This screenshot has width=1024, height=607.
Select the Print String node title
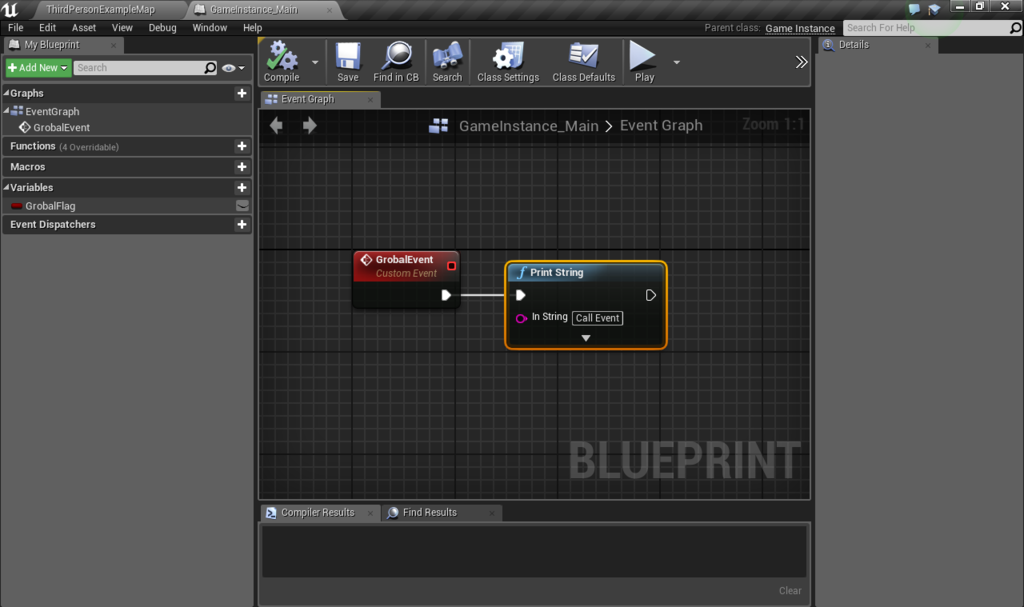tap(556, 272)
